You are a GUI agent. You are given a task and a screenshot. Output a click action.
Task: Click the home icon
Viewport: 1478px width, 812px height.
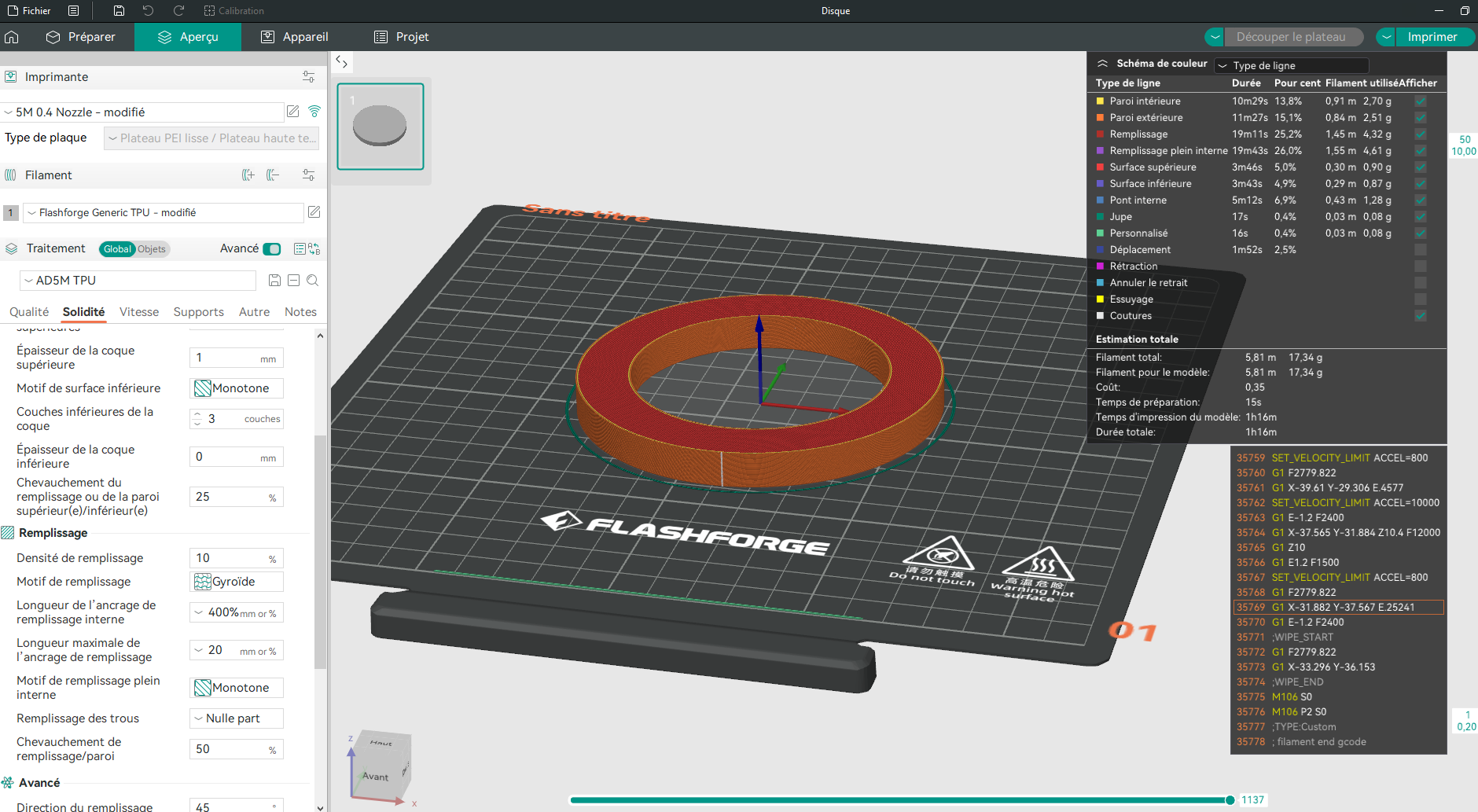pos(12,37)
